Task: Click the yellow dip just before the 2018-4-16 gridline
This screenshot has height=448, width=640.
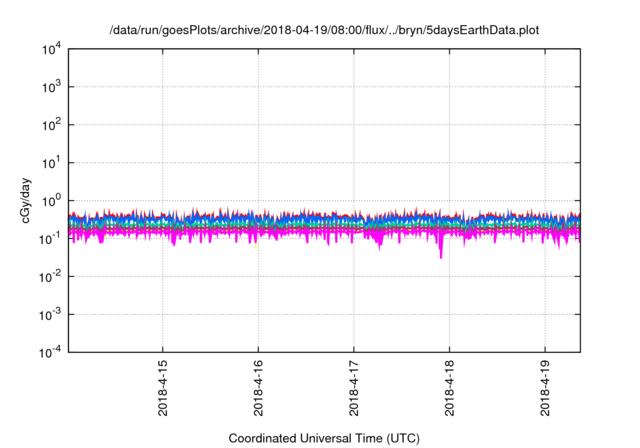Action: [x=256, y=246]
